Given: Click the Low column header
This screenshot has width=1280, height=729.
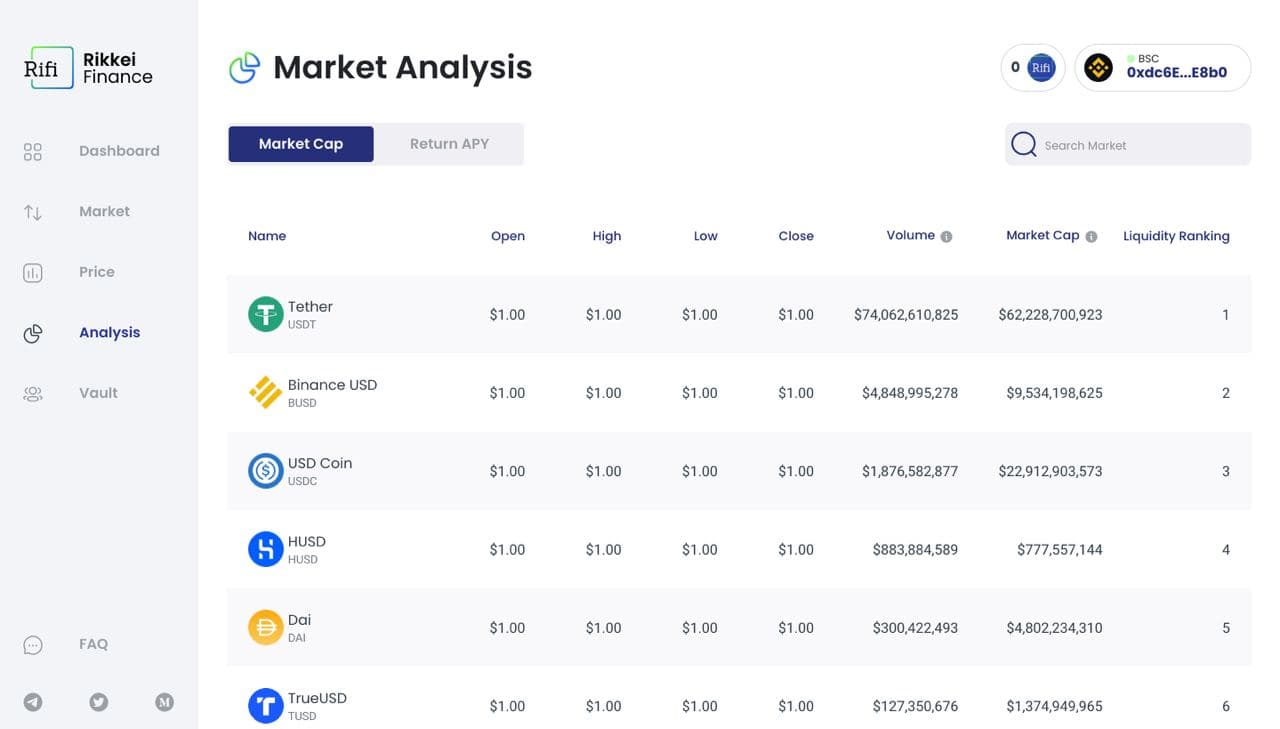Looking at the screenshot, I should [x=706, y=236].
